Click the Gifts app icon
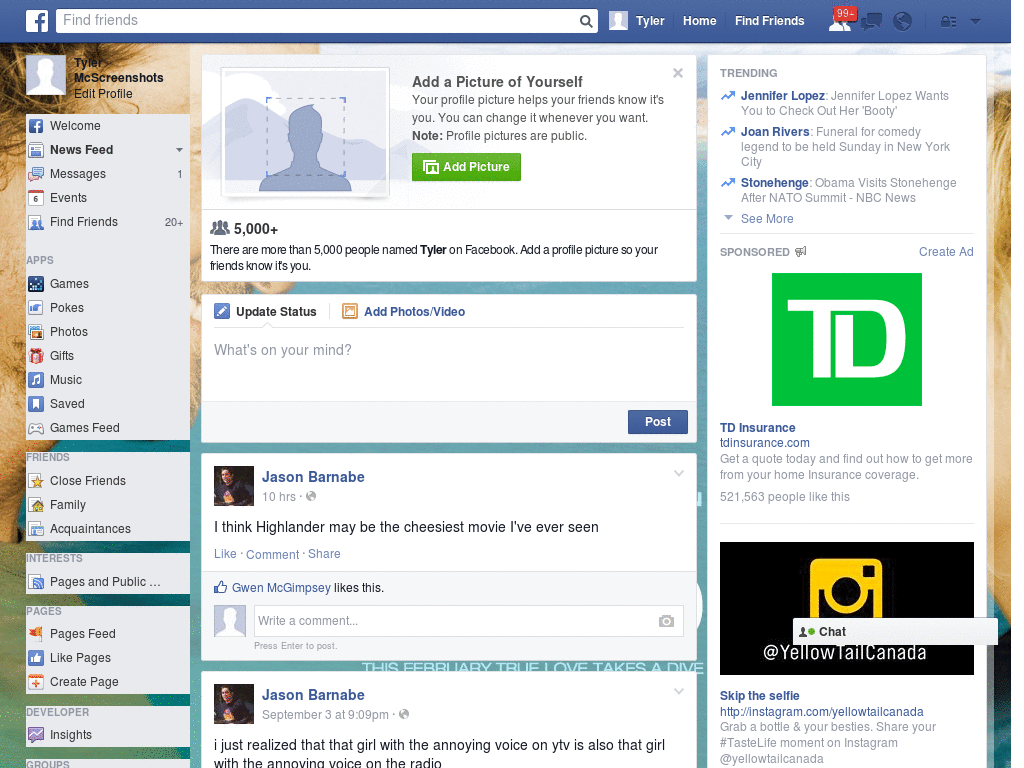The height and width of the screenshot is (768, 1024). 37,356
